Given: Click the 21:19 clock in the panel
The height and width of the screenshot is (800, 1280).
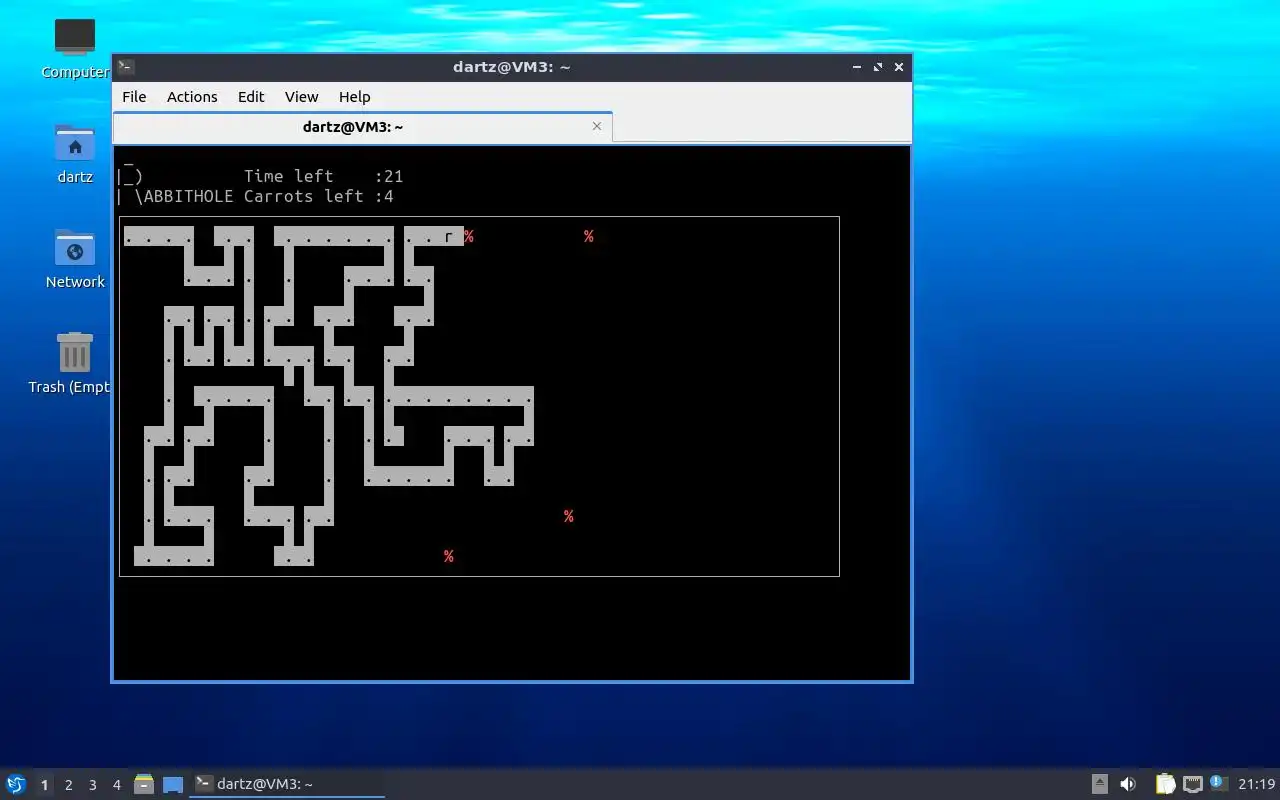Looking at the screenshot, I should pyautogui.click(x=1256, y=784).
